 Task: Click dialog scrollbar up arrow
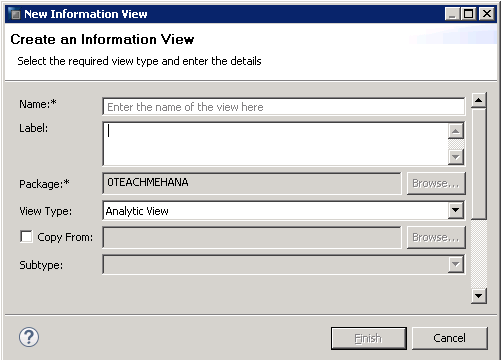[x=479, y=100]
